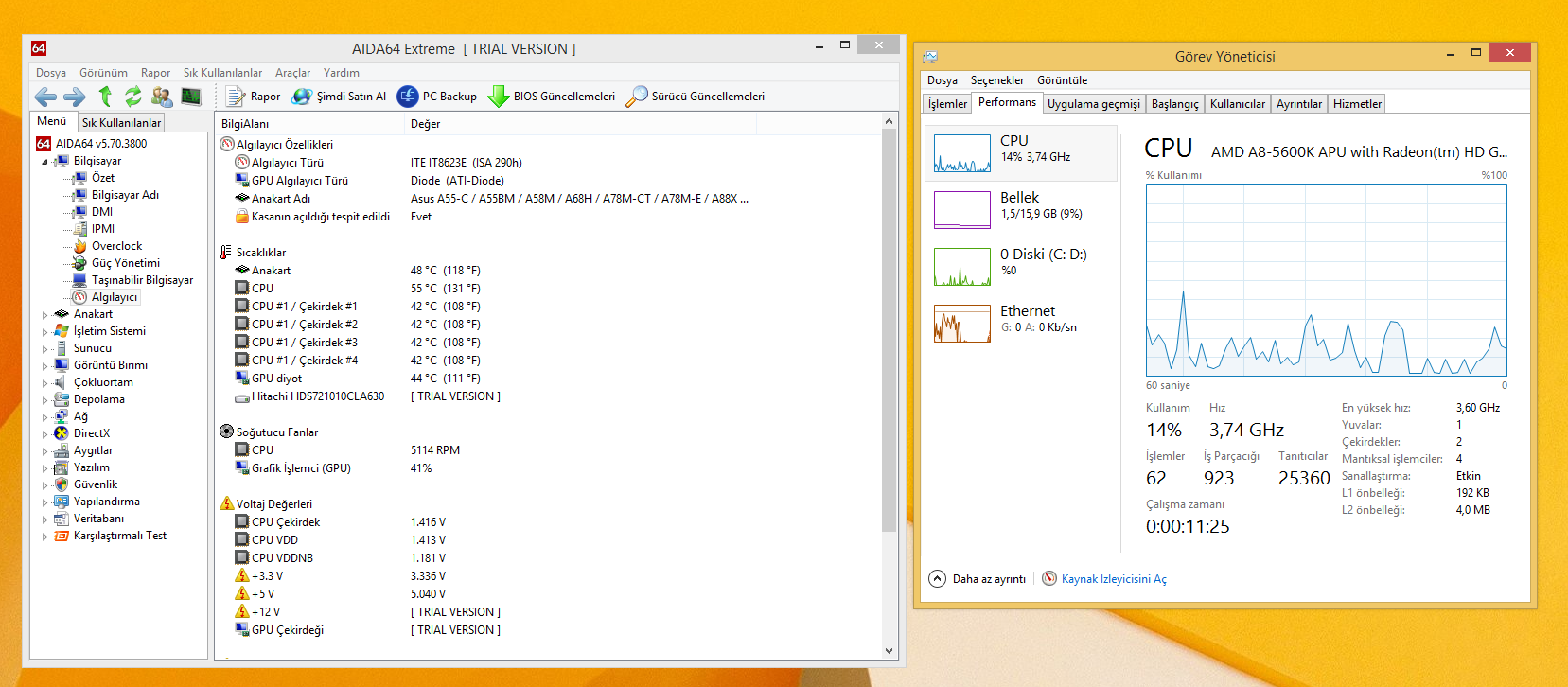Screen dimensions: 1568x687
Task: Open the Rapor report wizard
Action: click(253, 97)
